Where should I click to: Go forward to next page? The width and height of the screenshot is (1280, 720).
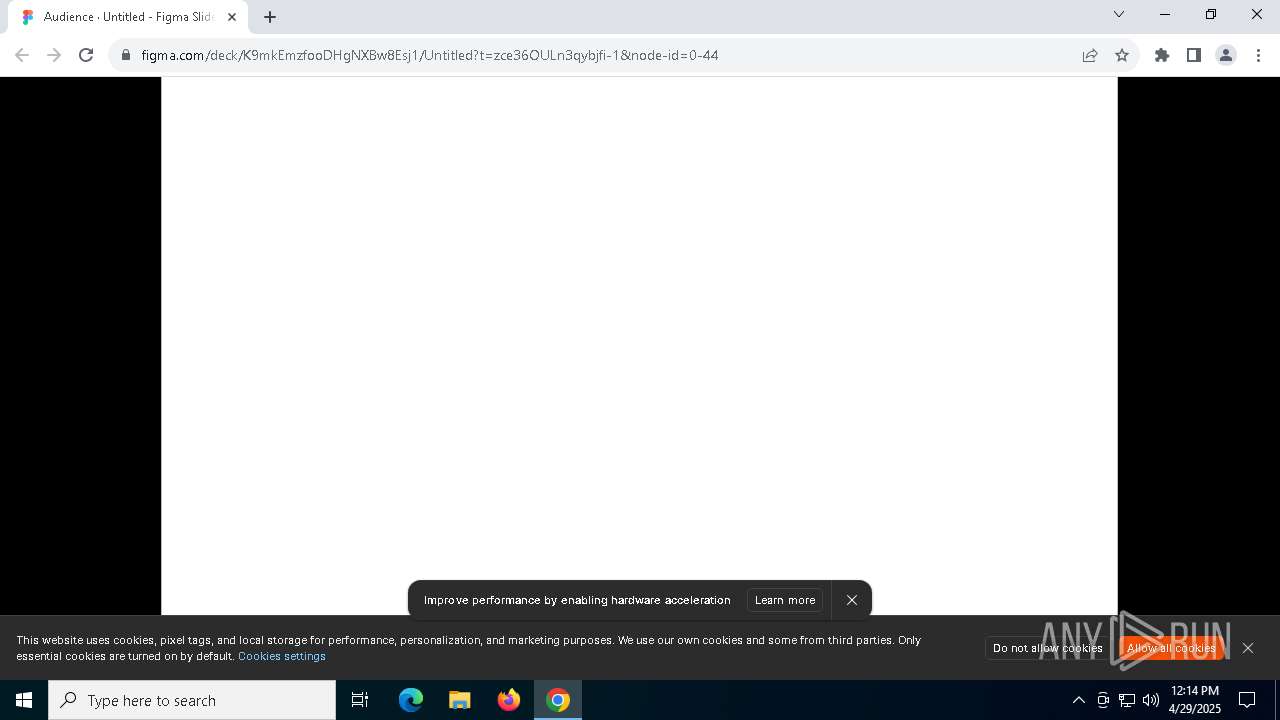[x=54, y=55]
